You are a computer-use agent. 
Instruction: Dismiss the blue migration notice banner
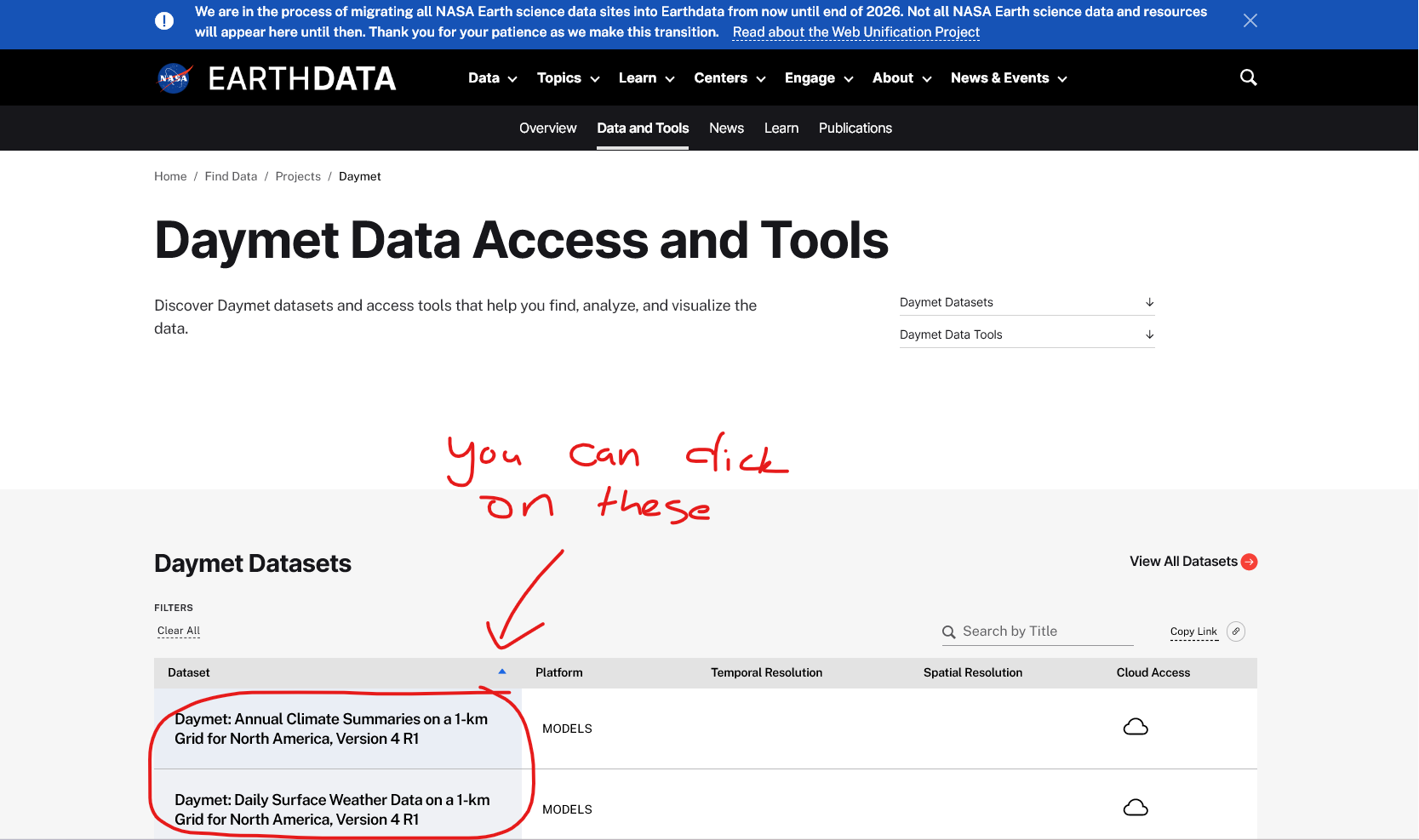[x=1250, y=20]
